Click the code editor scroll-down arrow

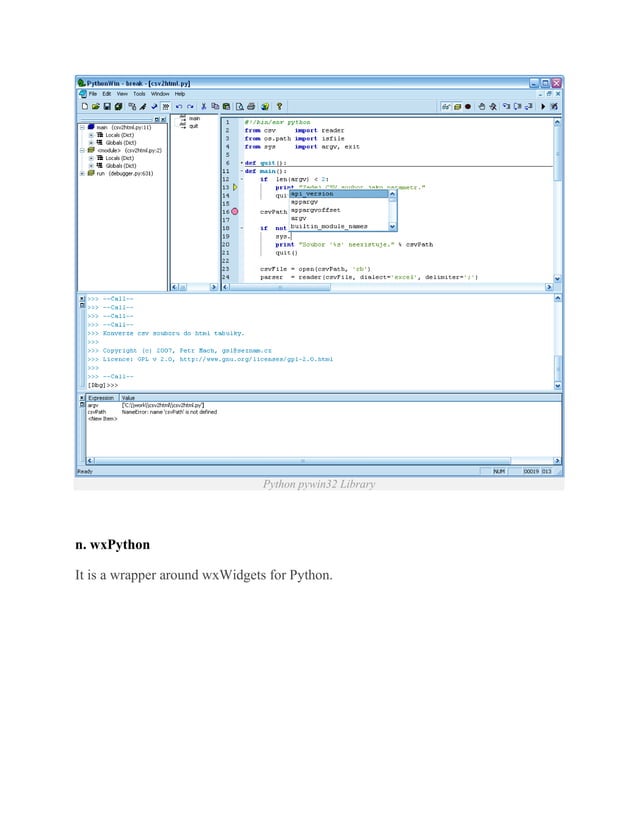tap(557, 279)
